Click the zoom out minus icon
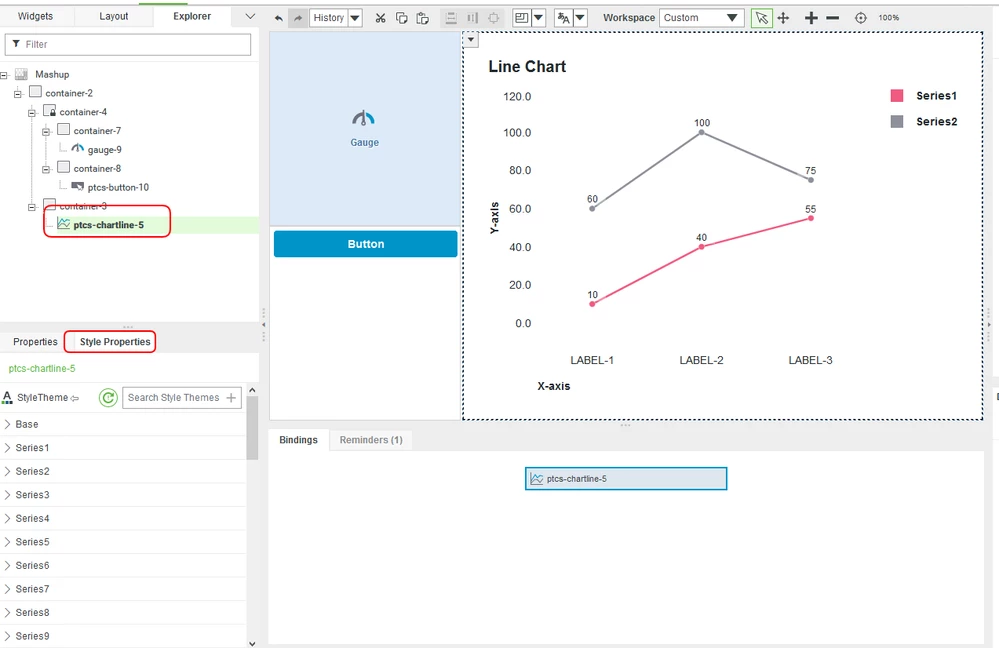The height and width of the screenshot is (648, 999). click(x=833, y=18)
